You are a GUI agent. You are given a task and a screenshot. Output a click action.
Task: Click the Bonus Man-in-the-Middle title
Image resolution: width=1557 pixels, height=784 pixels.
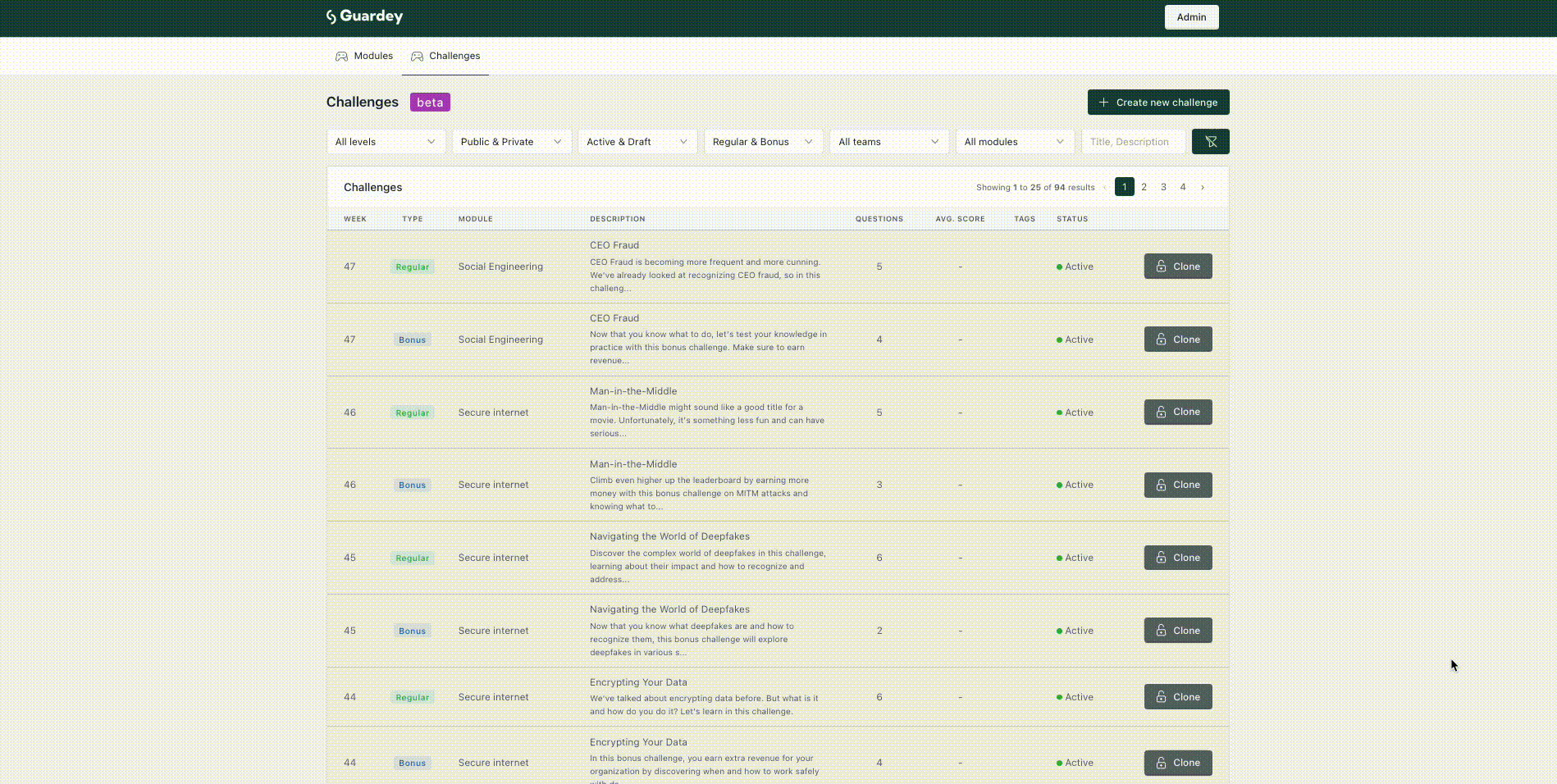coord(633,464)
